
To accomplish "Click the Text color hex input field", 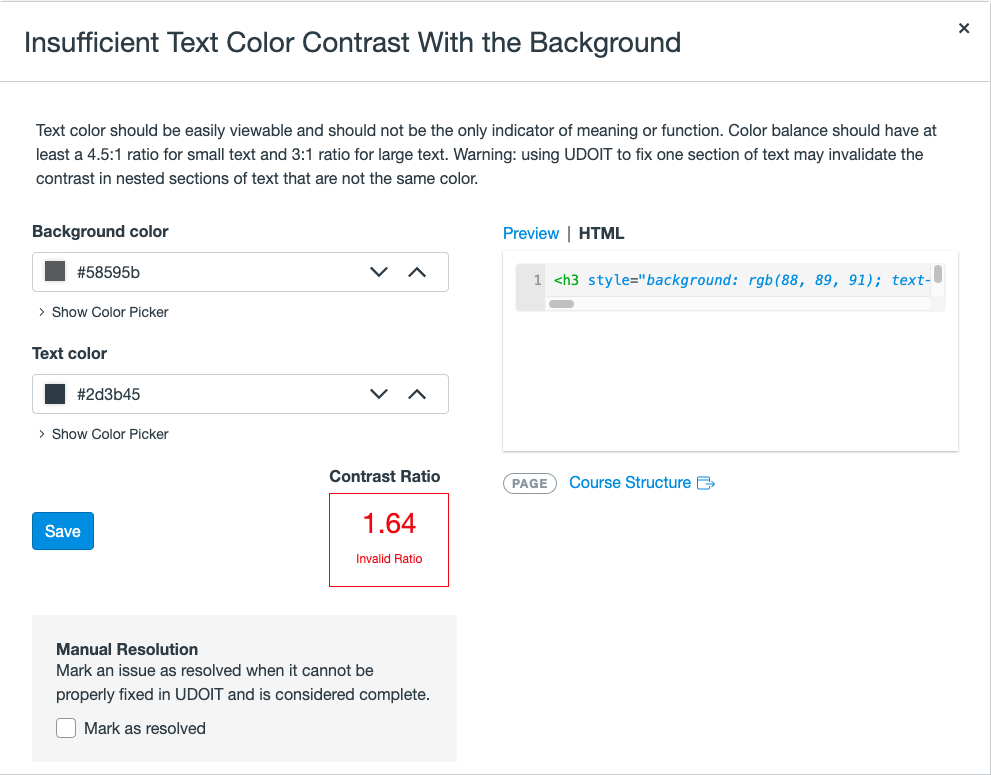I will (210, 394).
